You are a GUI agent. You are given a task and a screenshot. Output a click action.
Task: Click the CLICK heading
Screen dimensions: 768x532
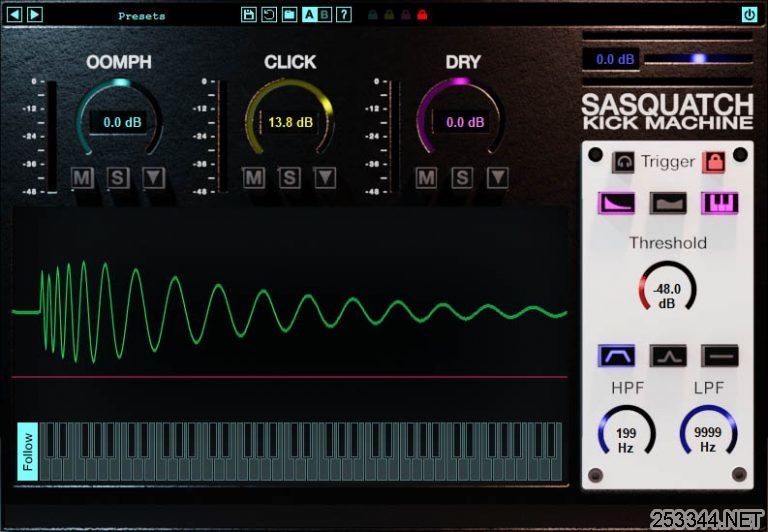click(290, 62)
